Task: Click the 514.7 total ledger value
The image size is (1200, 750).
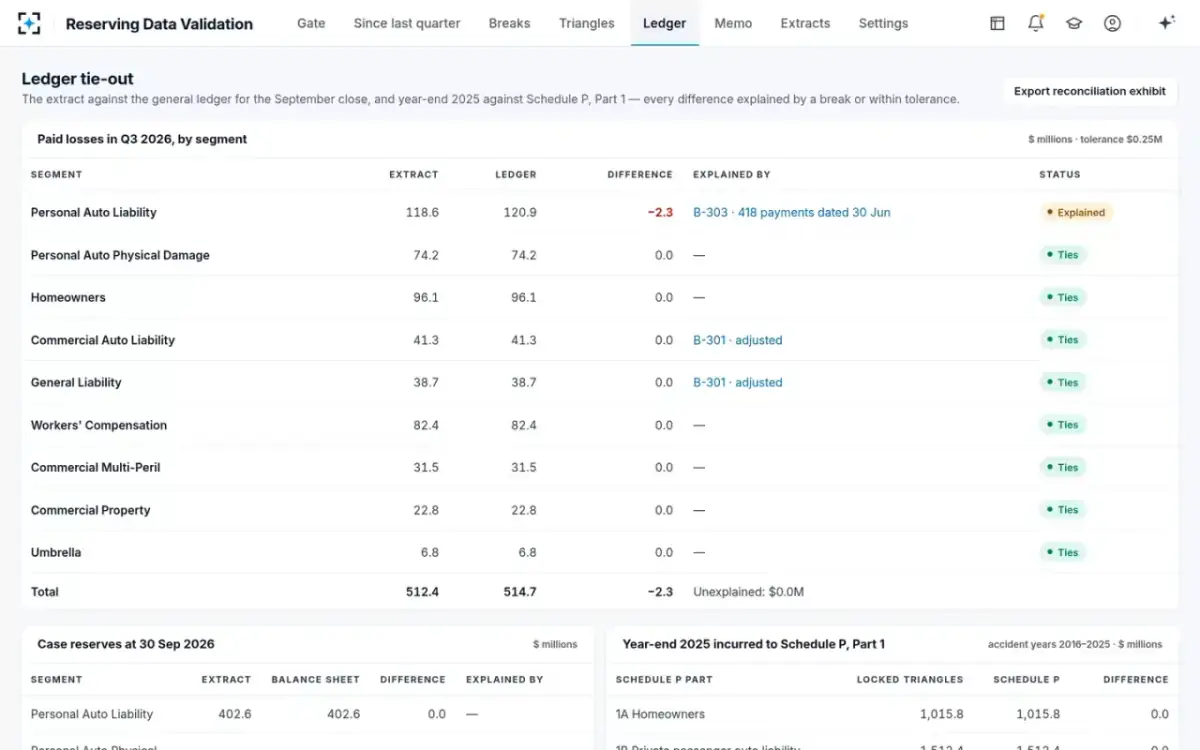Action: [x=520, y=592]
